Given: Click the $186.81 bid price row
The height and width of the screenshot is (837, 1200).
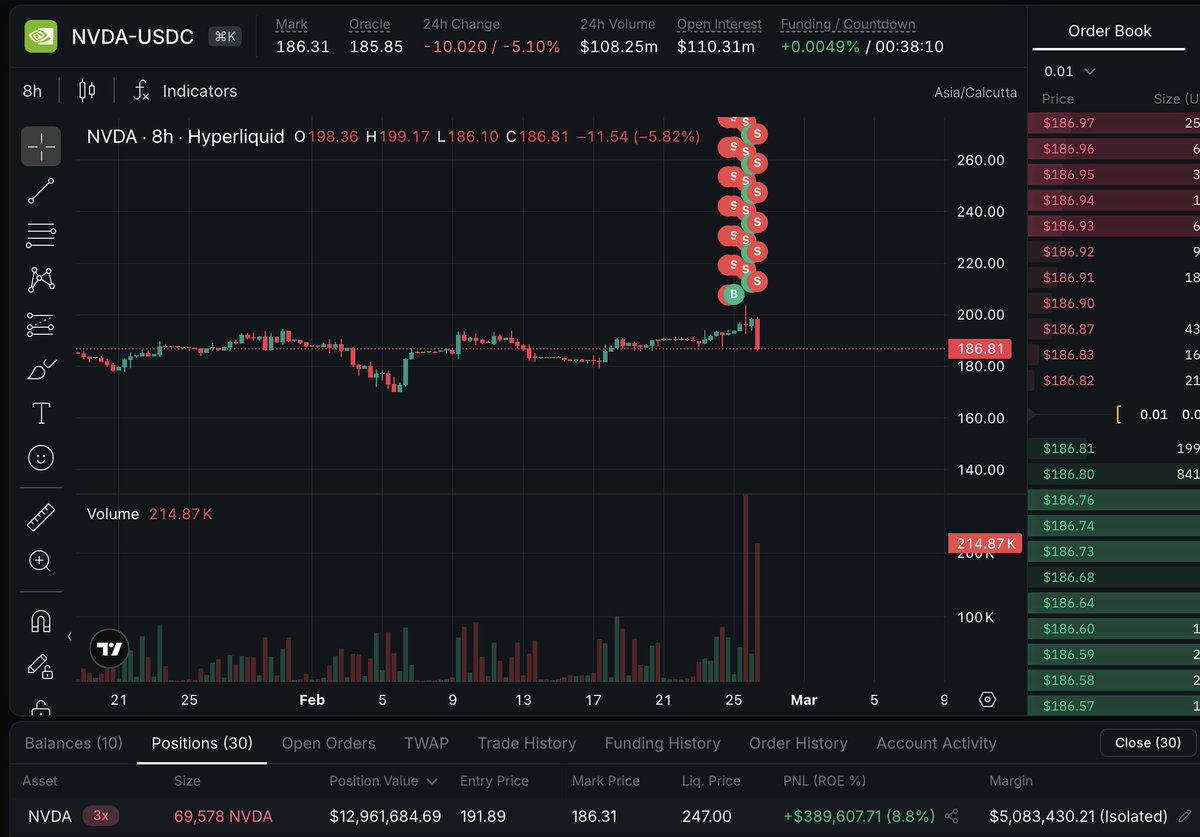Looking at the screenshot, I should click(x=1114, y=449).
